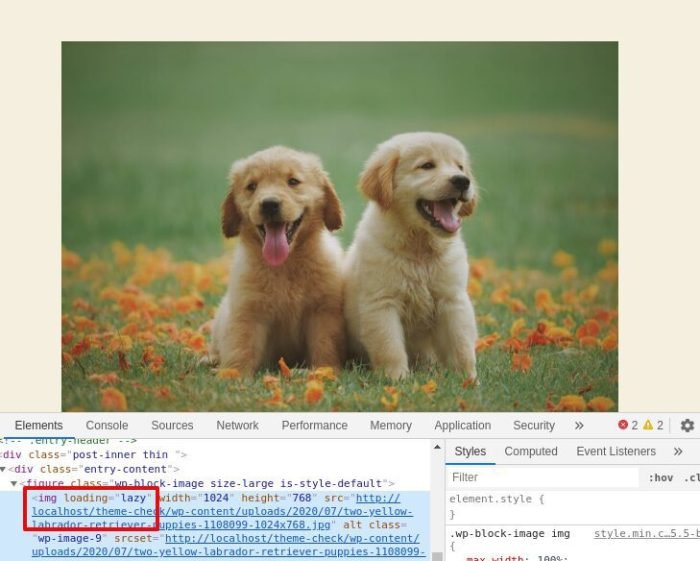Open the Application tab
Viewport: 700px width, 561px height.
tap(462, 425)
